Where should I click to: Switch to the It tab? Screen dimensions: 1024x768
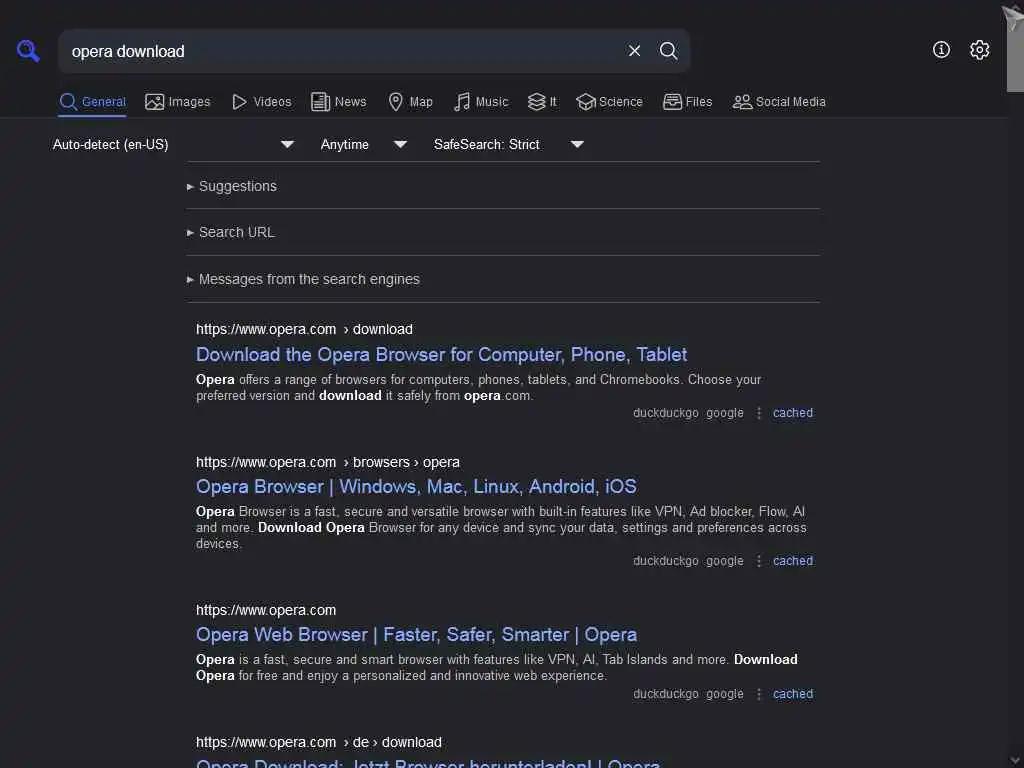tap(542, 102)
